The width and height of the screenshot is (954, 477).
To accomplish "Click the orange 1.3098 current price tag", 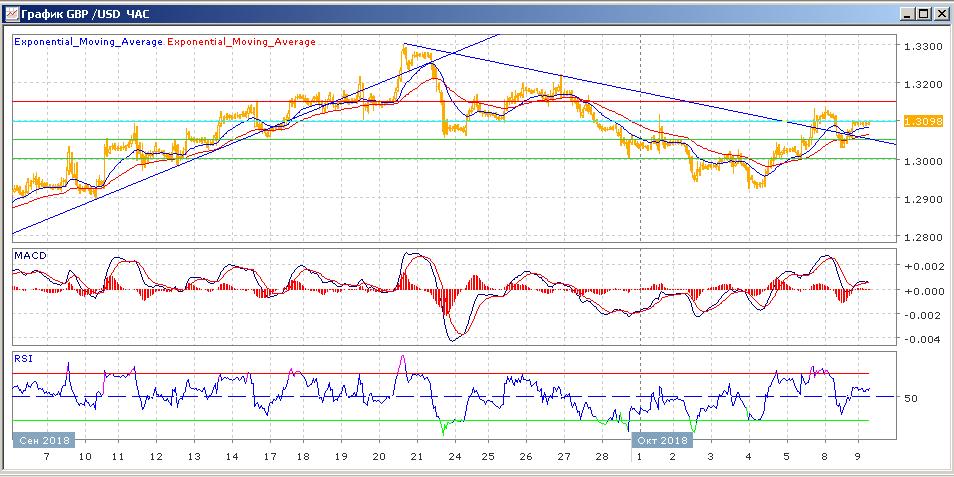I will click(x=919, y=121).
